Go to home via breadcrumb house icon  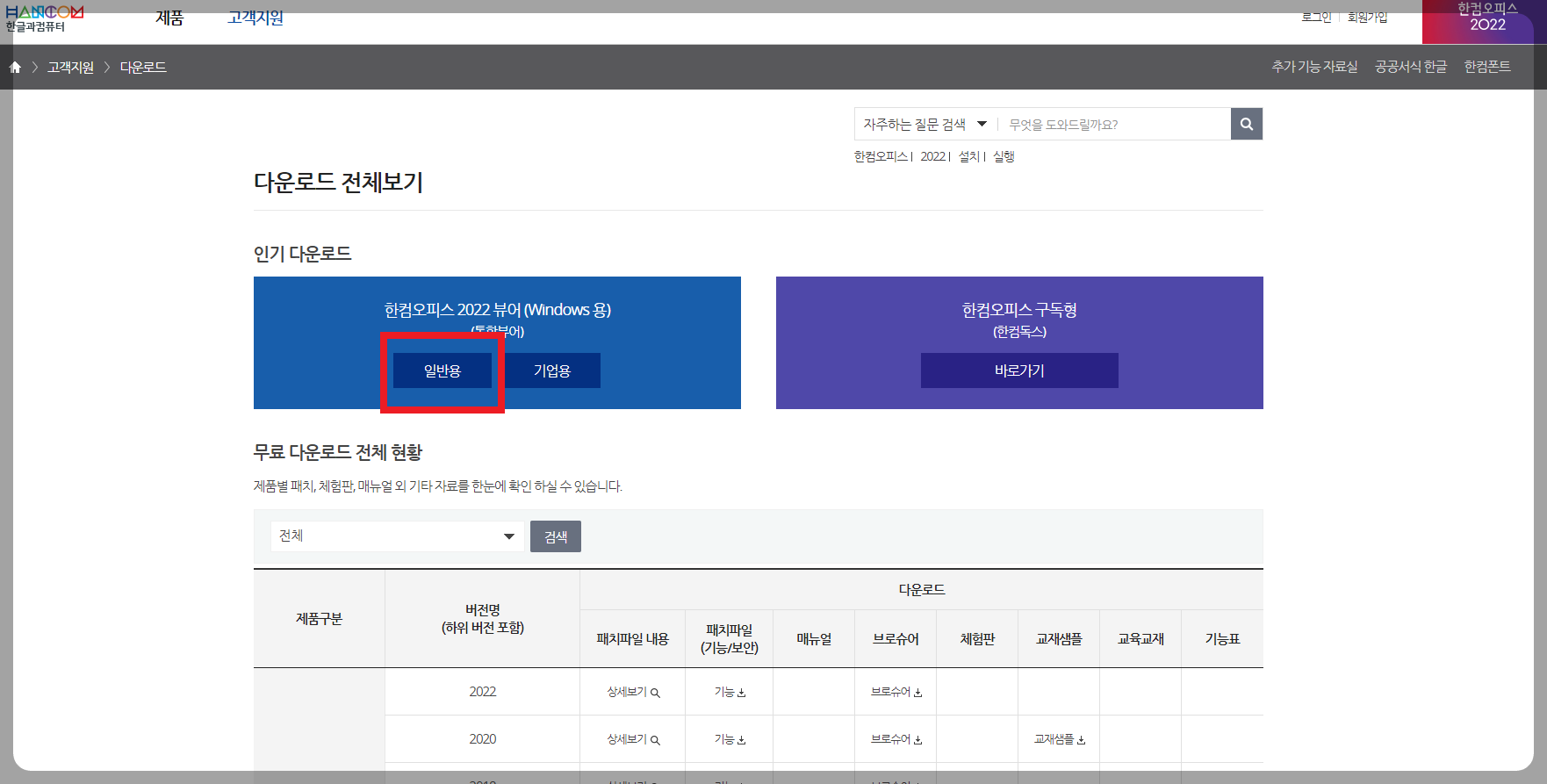[15, 68]
